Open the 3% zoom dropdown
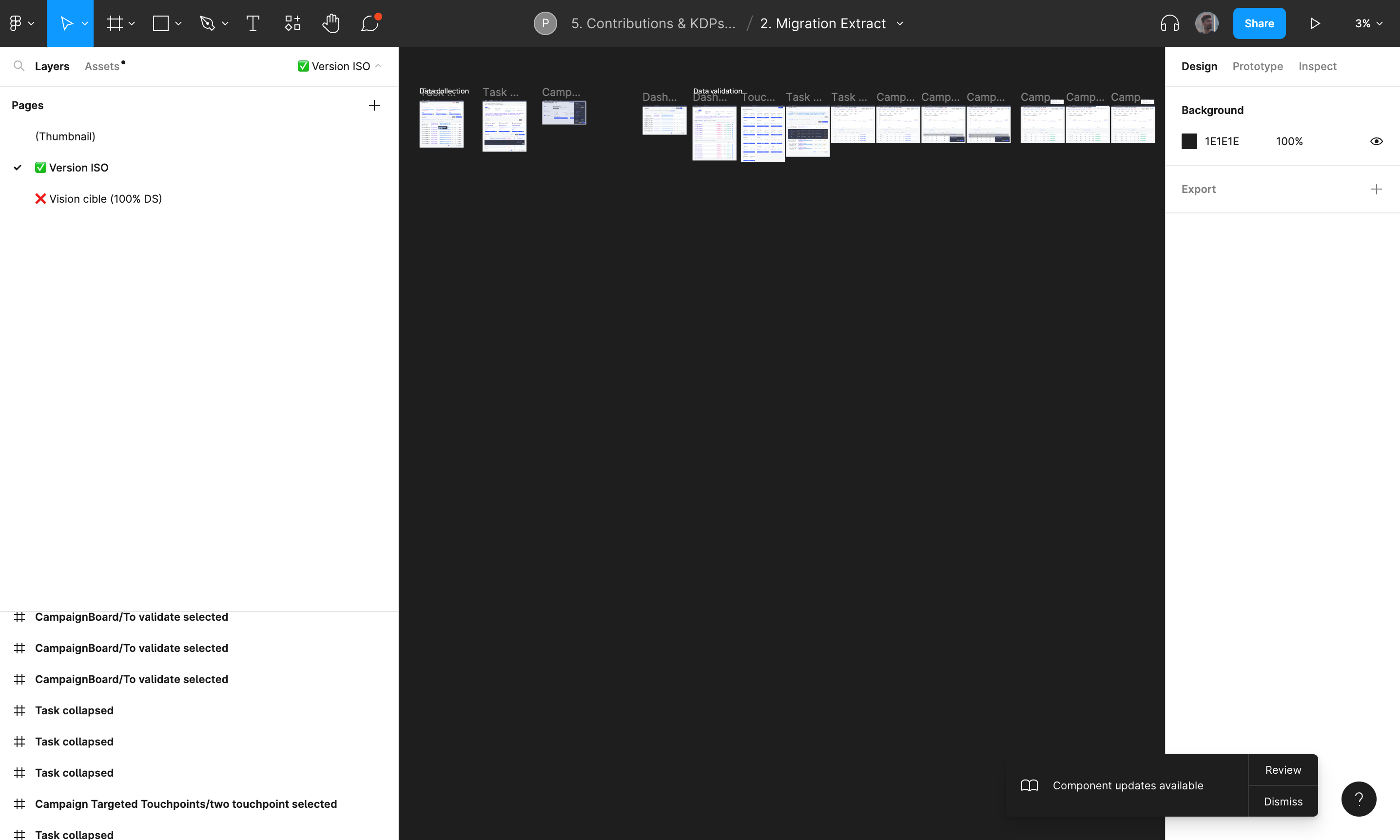The height and width of the screenshot is (840, 1400). click(x=1368, y=23)
